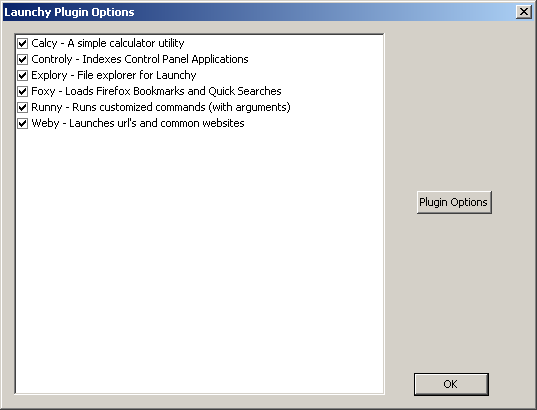537x410 pixels.
Task: Confirm the dialog with OK
Action: 451,384
